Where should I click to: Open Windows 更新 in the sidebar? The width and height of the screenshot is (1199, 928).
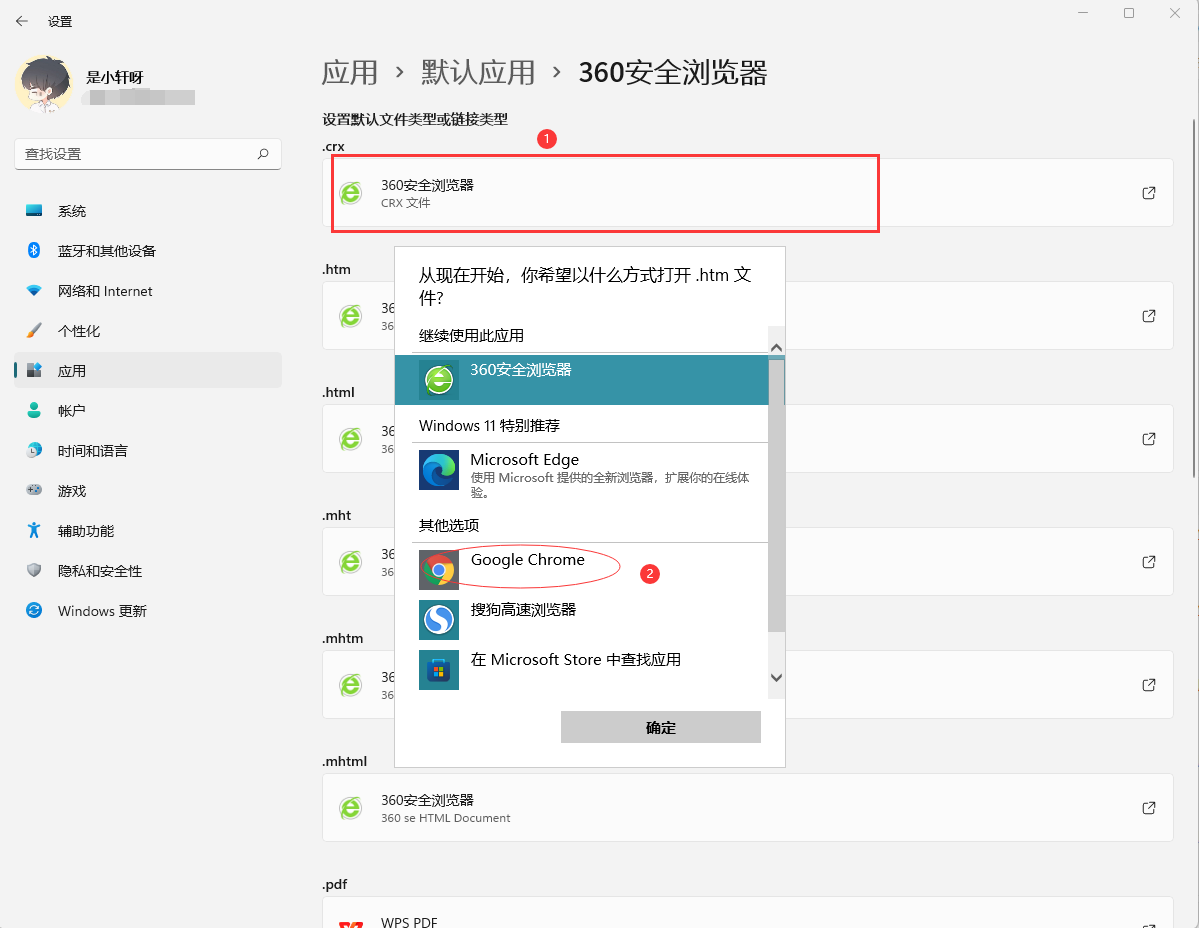[x=102, y=611]
